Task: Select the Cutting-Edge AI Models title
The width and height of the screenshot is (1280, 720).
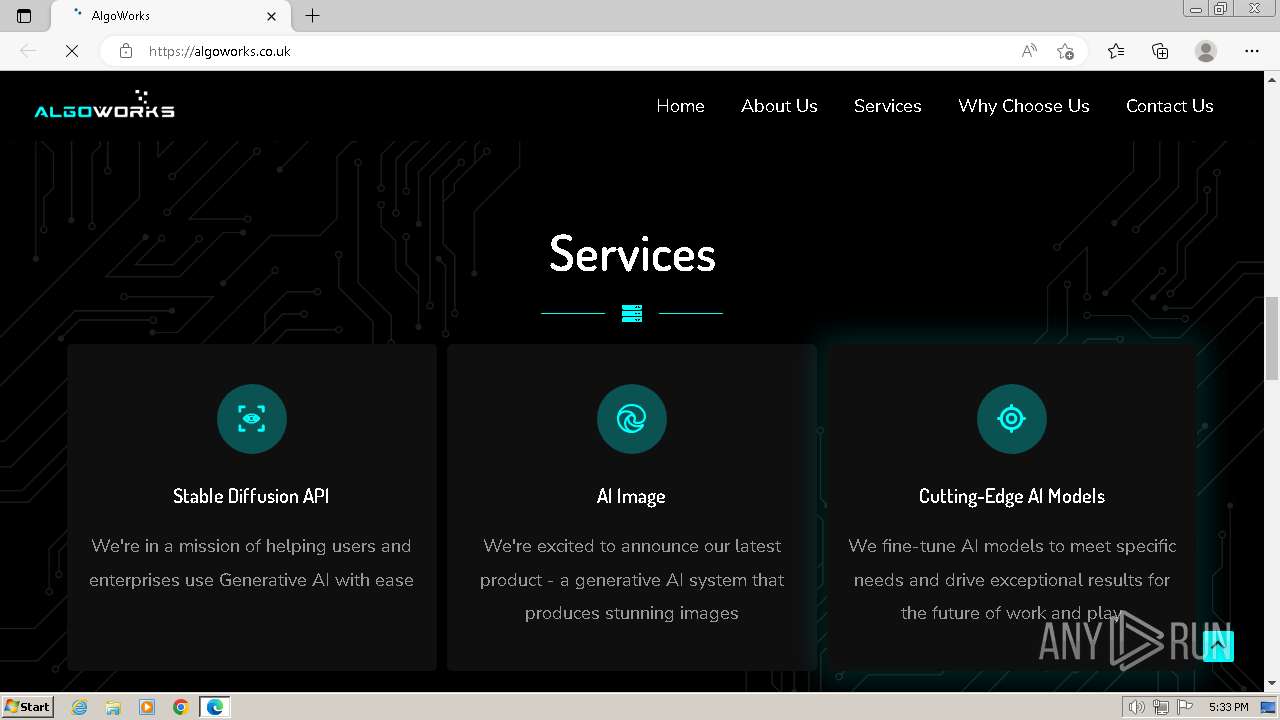Action: pyautogui.click(x=1012, y=496)
